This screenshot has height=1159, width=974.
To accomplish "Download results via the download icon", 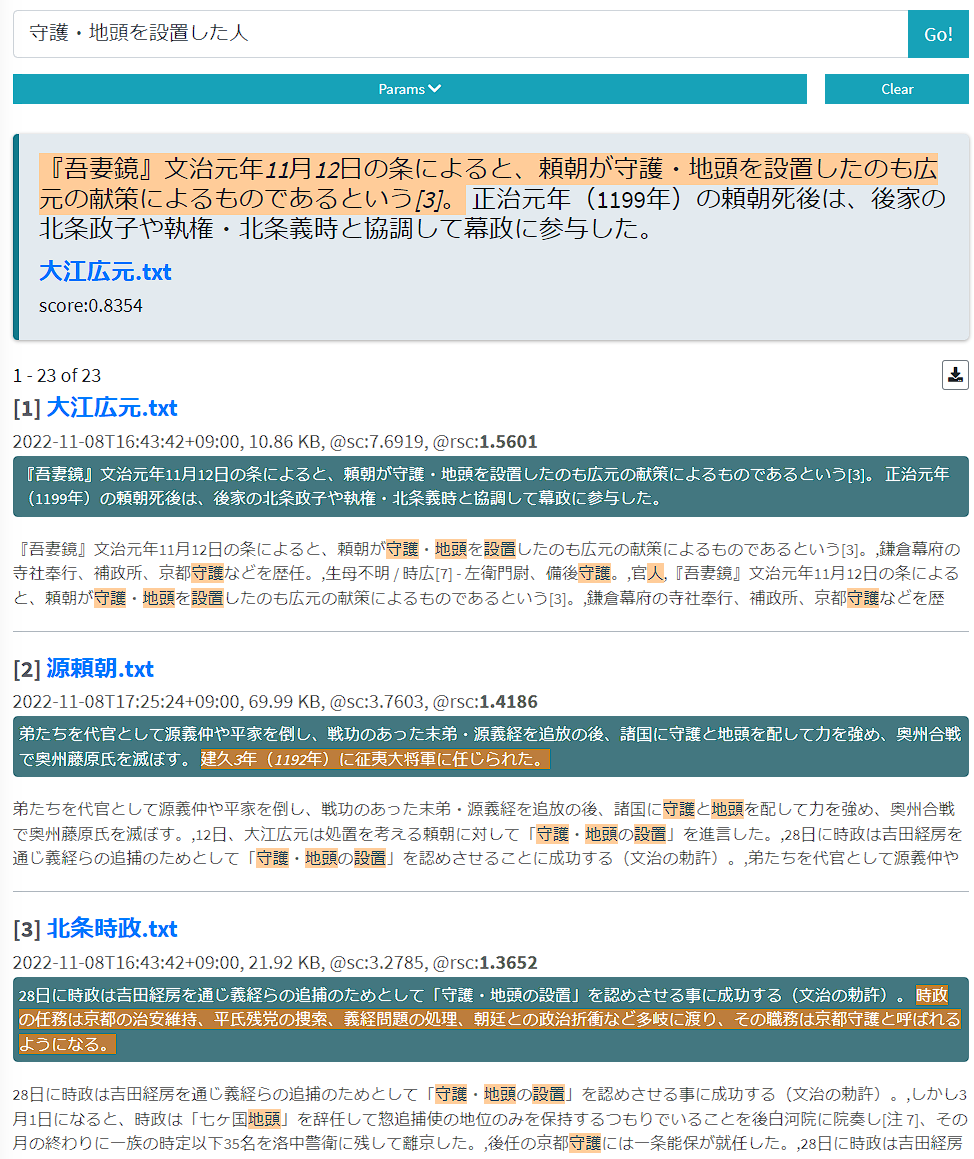I will coord(955,375).
